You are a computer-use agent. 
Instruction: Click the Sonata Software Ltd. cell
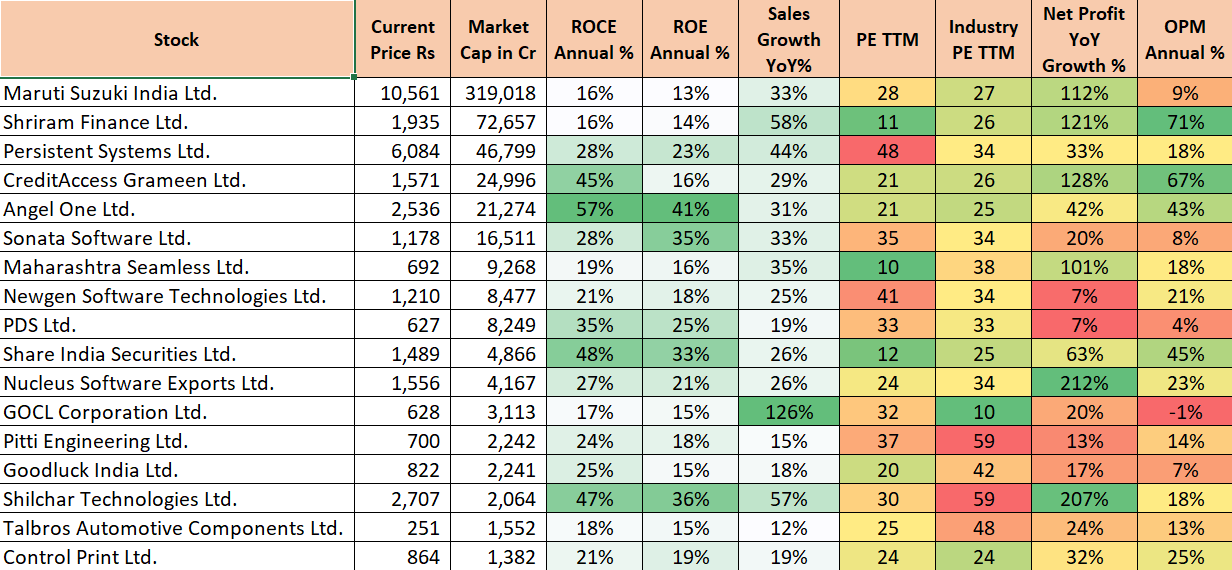click(x=178, y=239)
